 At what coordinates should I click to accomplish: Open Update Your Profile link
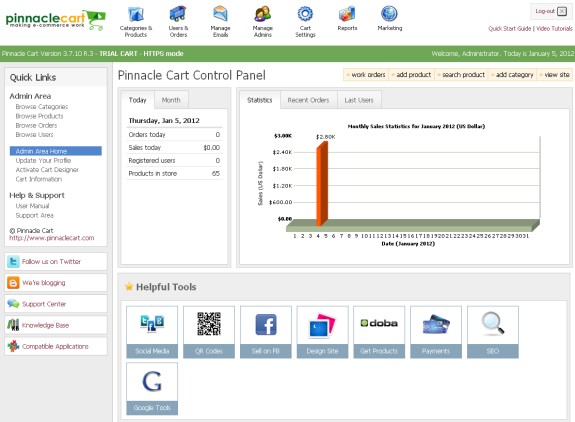43,161
